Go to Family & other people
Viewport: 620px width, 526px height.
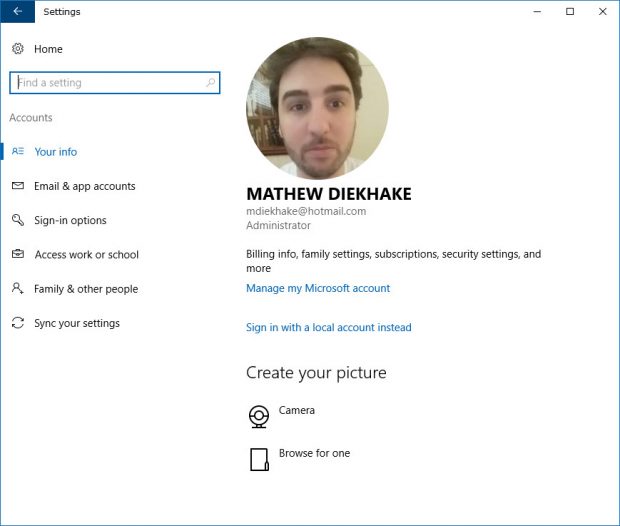pyautogui.click(x=86, y=289)
